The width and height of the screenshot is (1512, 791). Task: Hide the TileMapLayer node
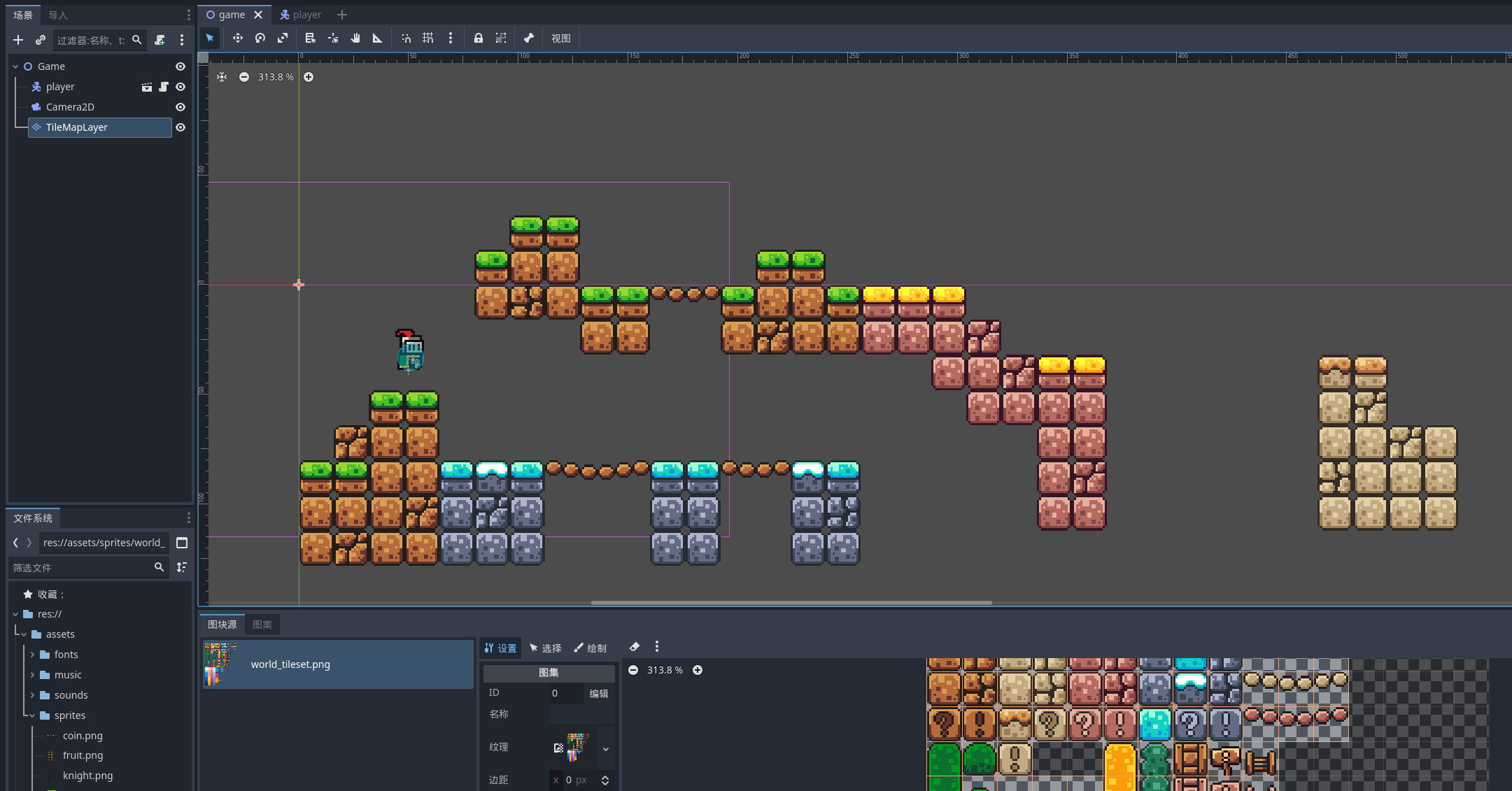click(x=181, y=127)
